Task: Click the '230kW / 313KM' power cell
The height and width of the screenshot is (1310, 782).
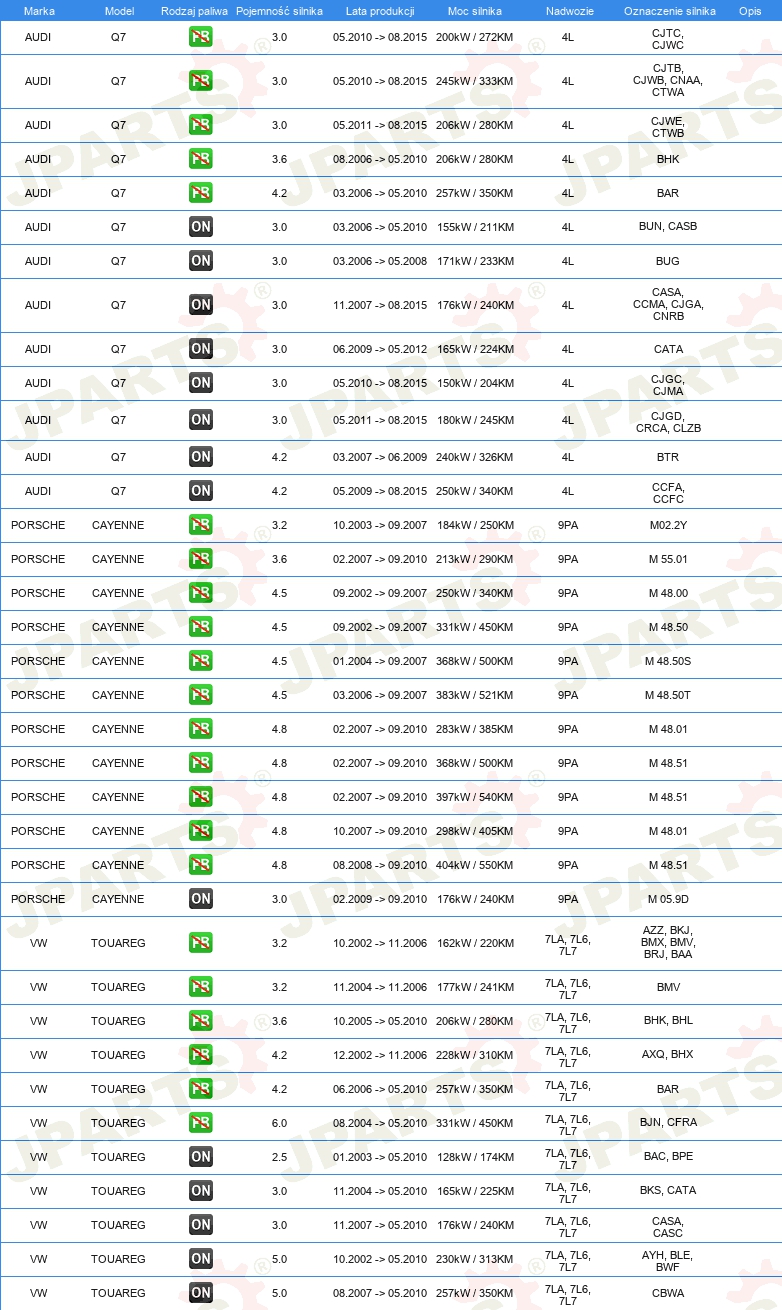Action: pyautogui.click(x=475, y=1259)
